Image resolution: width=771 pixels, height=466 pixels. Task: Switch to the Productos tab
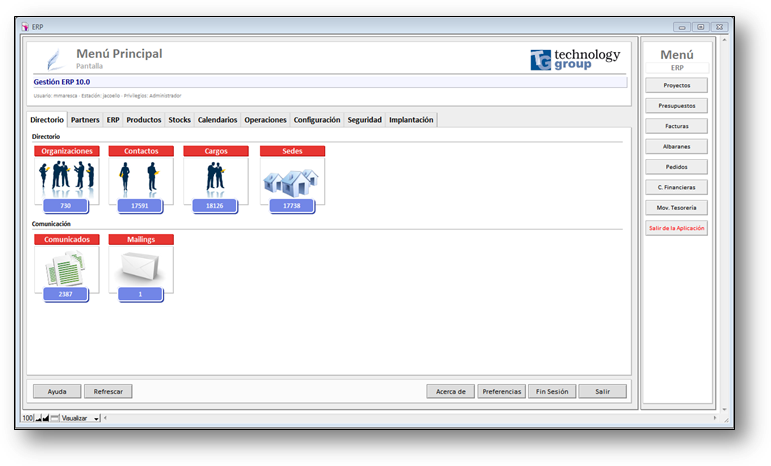[x=144, y=120]
